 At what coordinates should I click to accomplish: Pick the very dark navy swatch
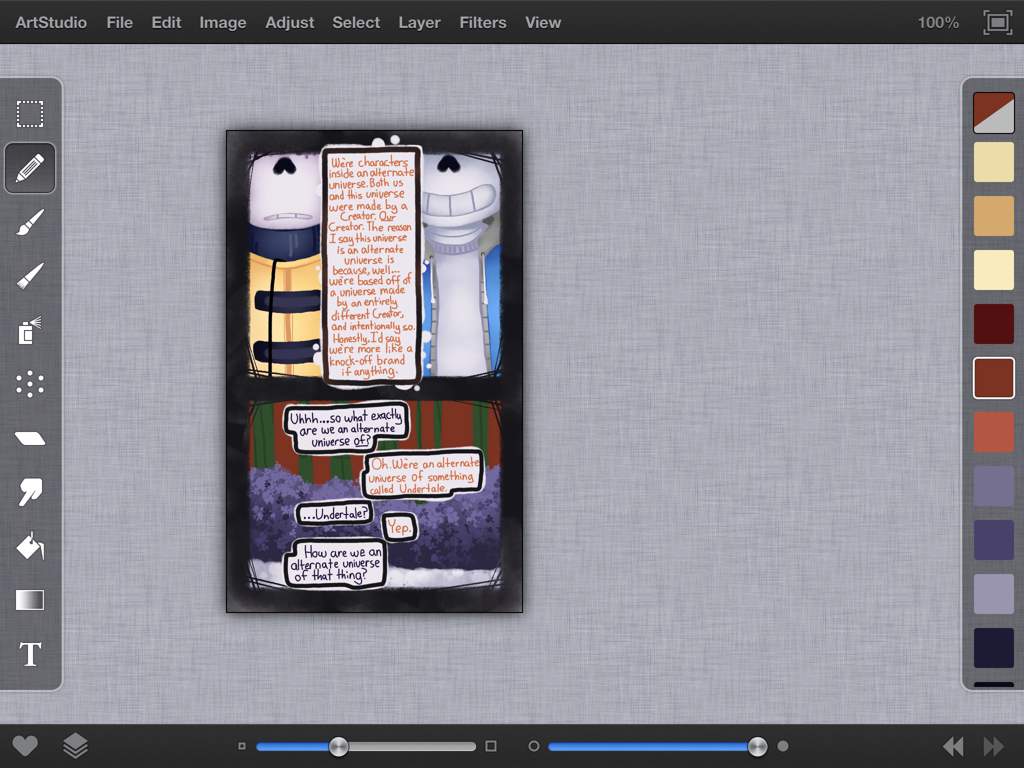pyautogui.click(x=993, y=647)
